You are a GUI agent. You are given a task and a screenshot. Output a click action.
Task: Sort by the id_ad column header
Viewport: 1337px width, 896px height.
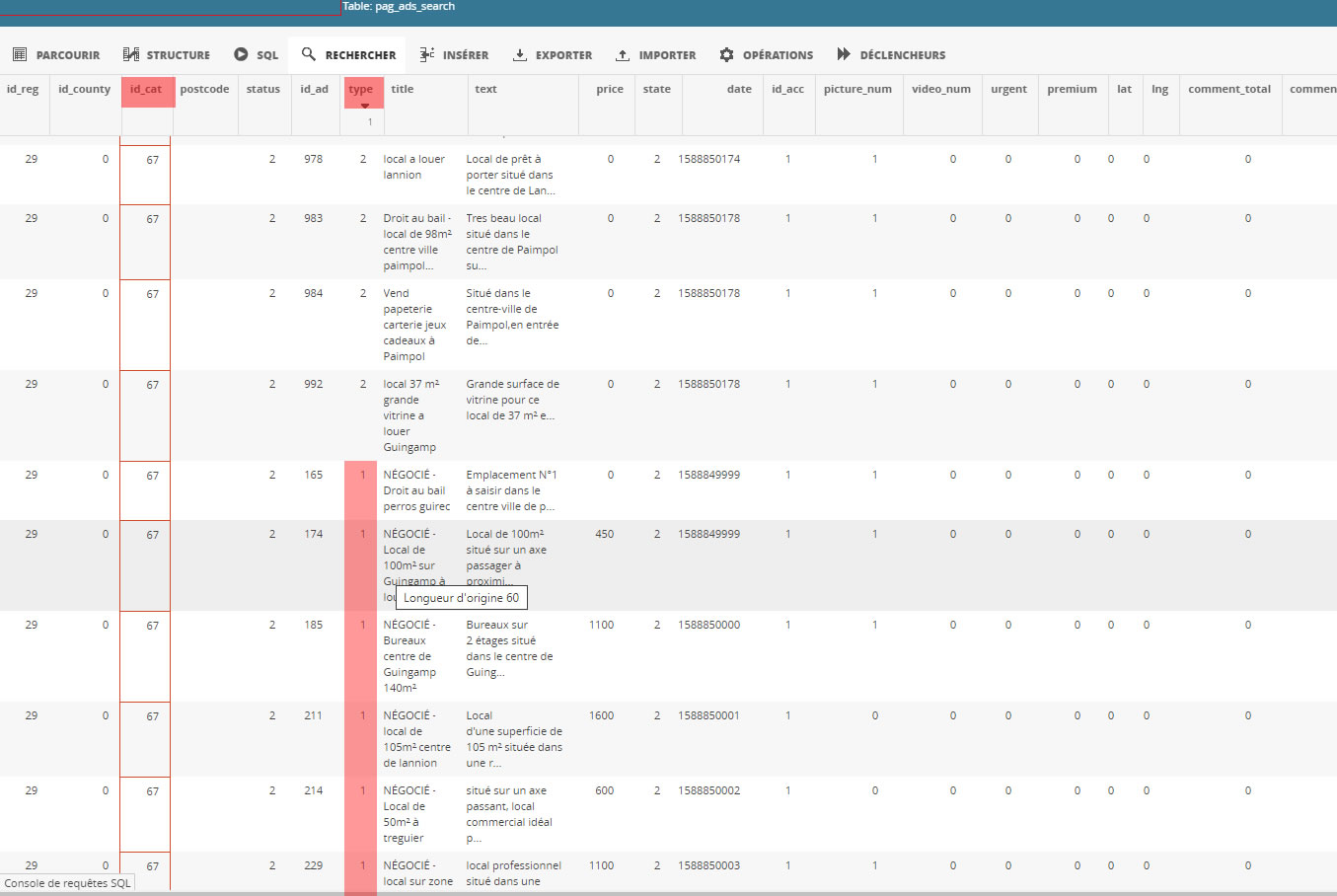tap(314, 89)
